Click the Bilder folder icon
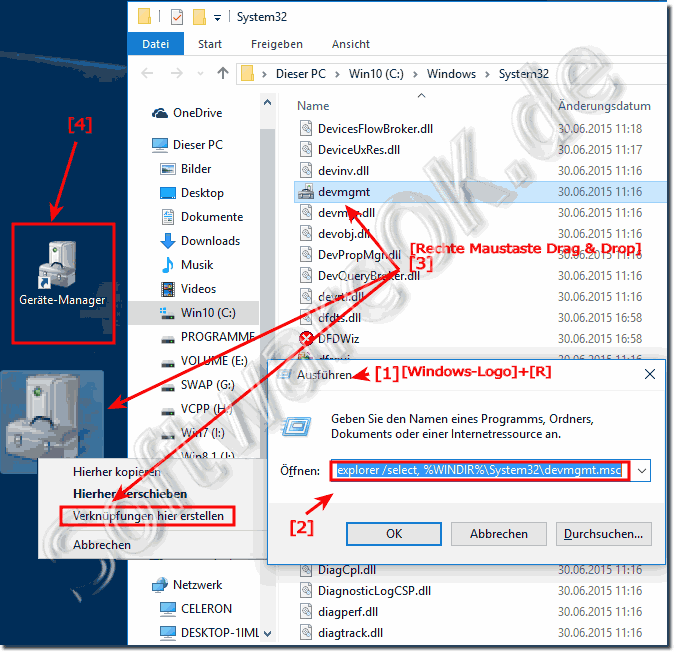The height and width of the screenshot is (652, 674). pos(168,169)
